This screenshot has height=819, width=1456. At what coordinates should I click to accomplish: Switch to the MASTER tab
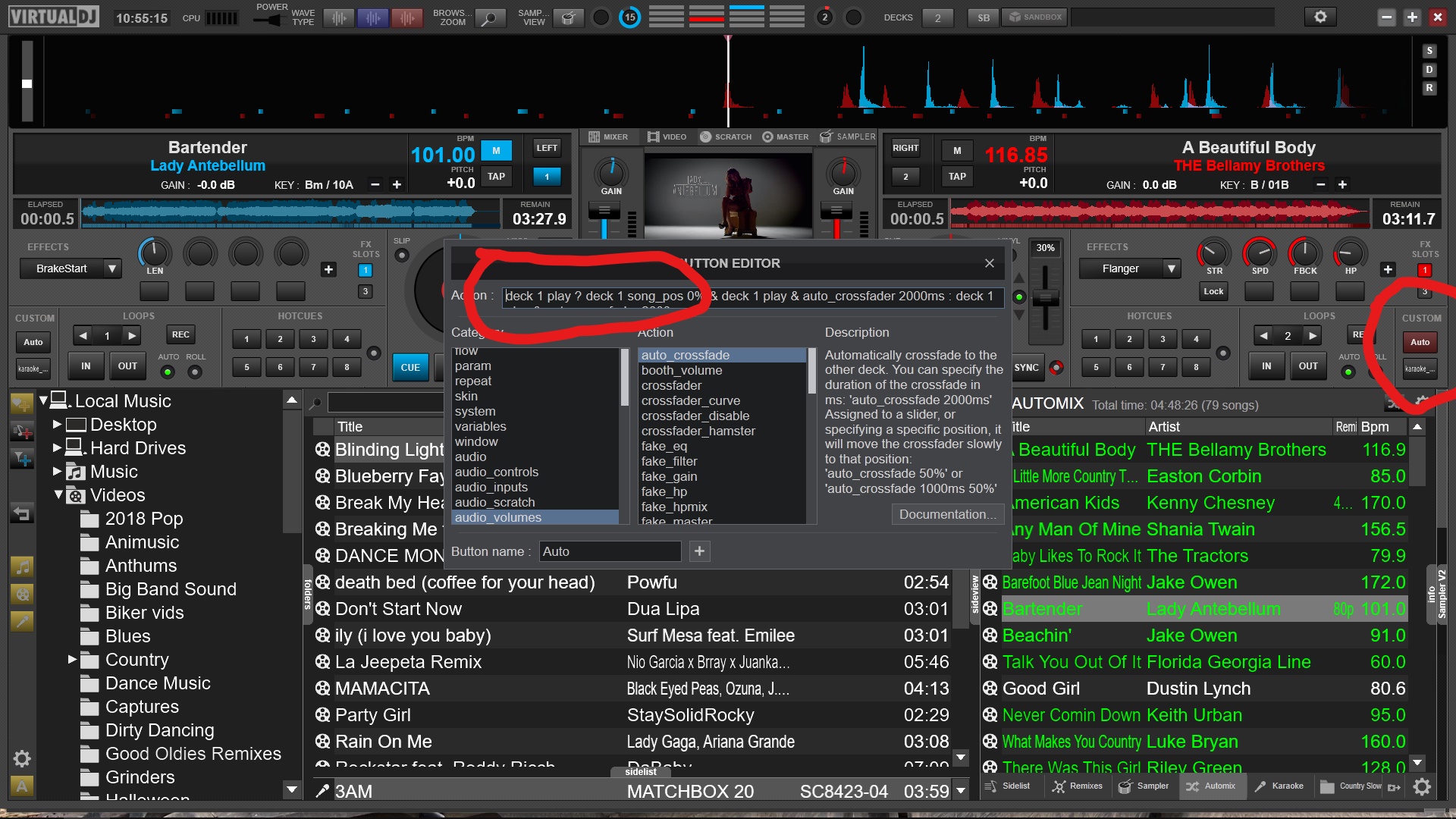point(786,136)
